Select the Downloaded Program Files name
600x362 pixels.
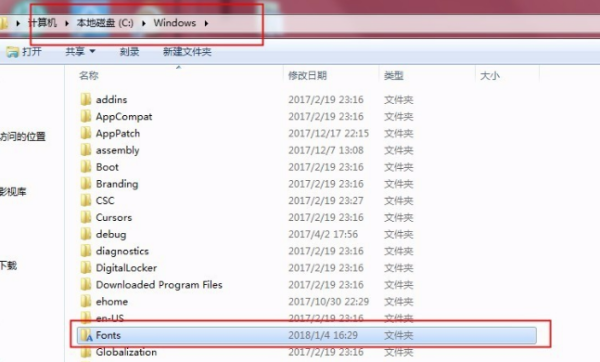pyautogui.click(x=159, y=285)
